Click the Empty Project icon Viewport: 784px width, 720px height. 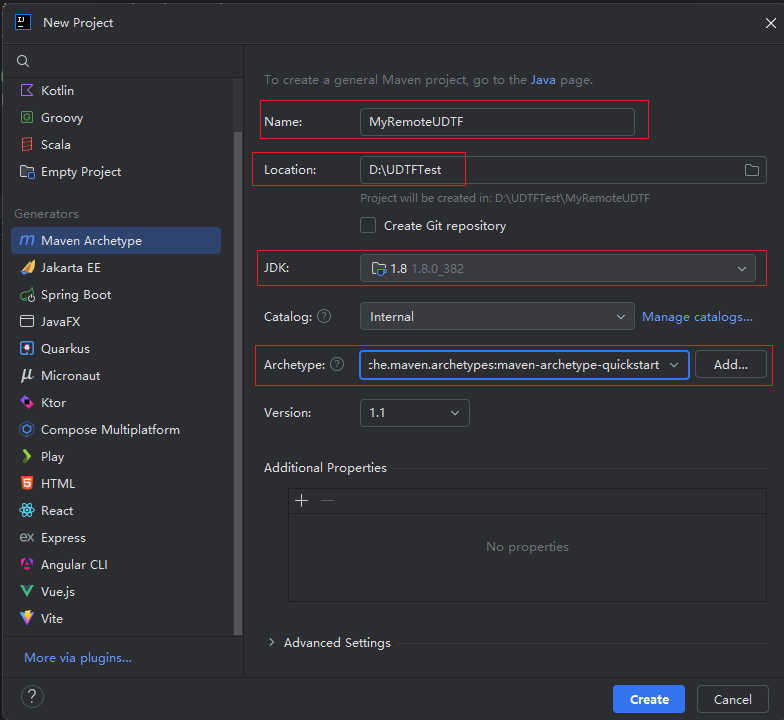[x=27, y=172]
